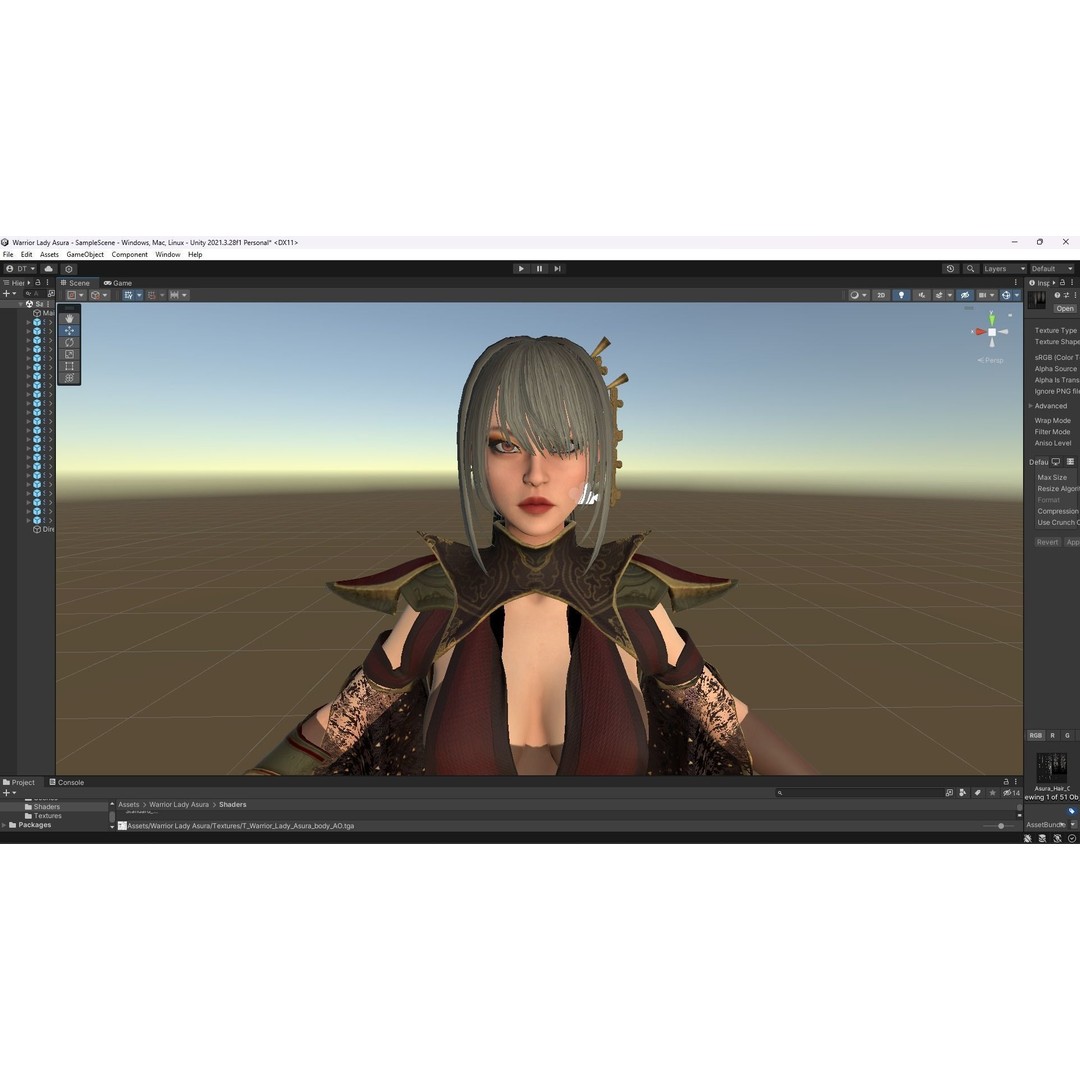Click the activity checkmark icon in status bar
The image size is (1080, 1080).
(1072, 838)
